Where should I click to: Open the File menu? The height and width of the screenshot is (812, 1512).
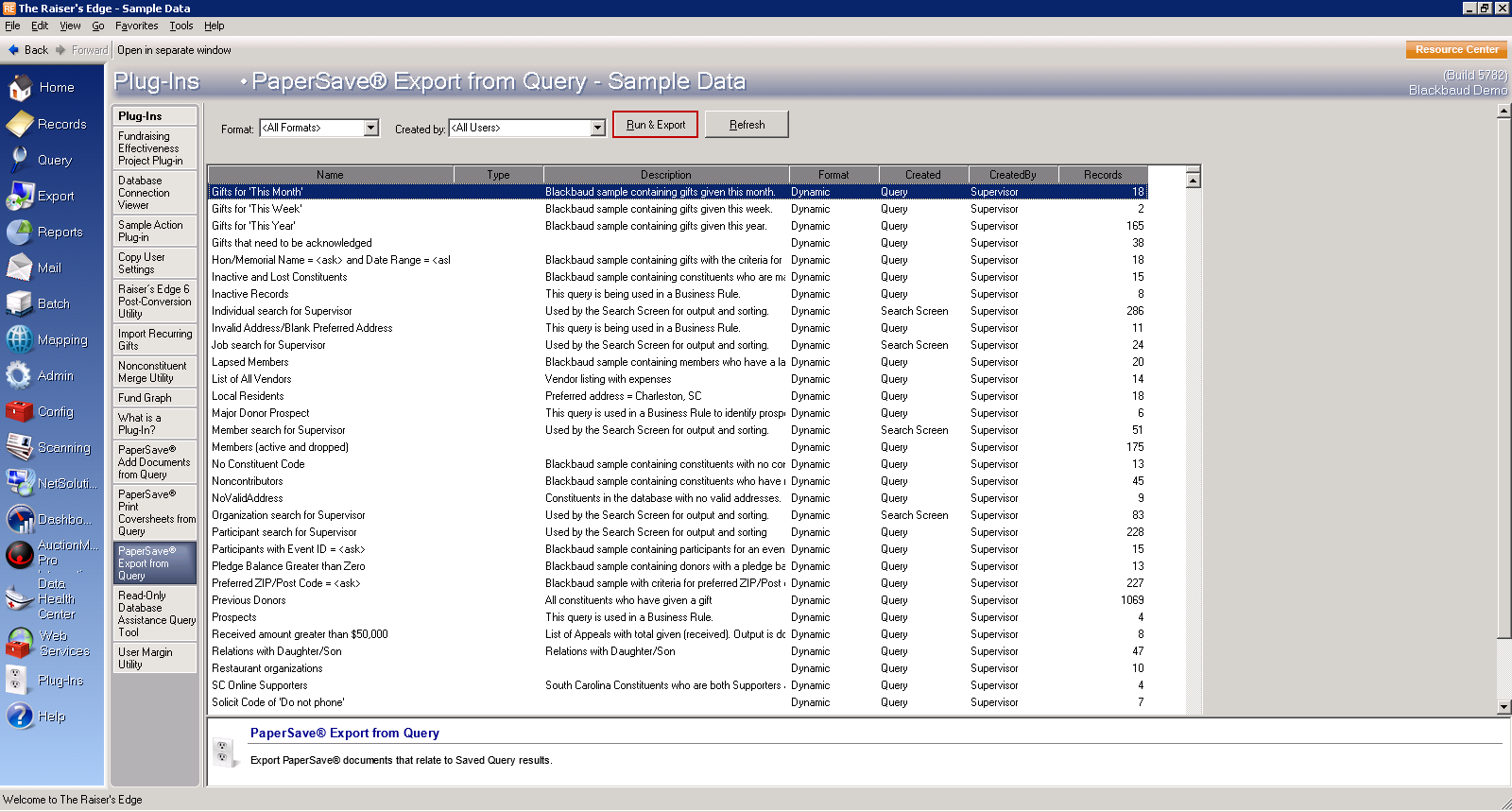[12, 26]
